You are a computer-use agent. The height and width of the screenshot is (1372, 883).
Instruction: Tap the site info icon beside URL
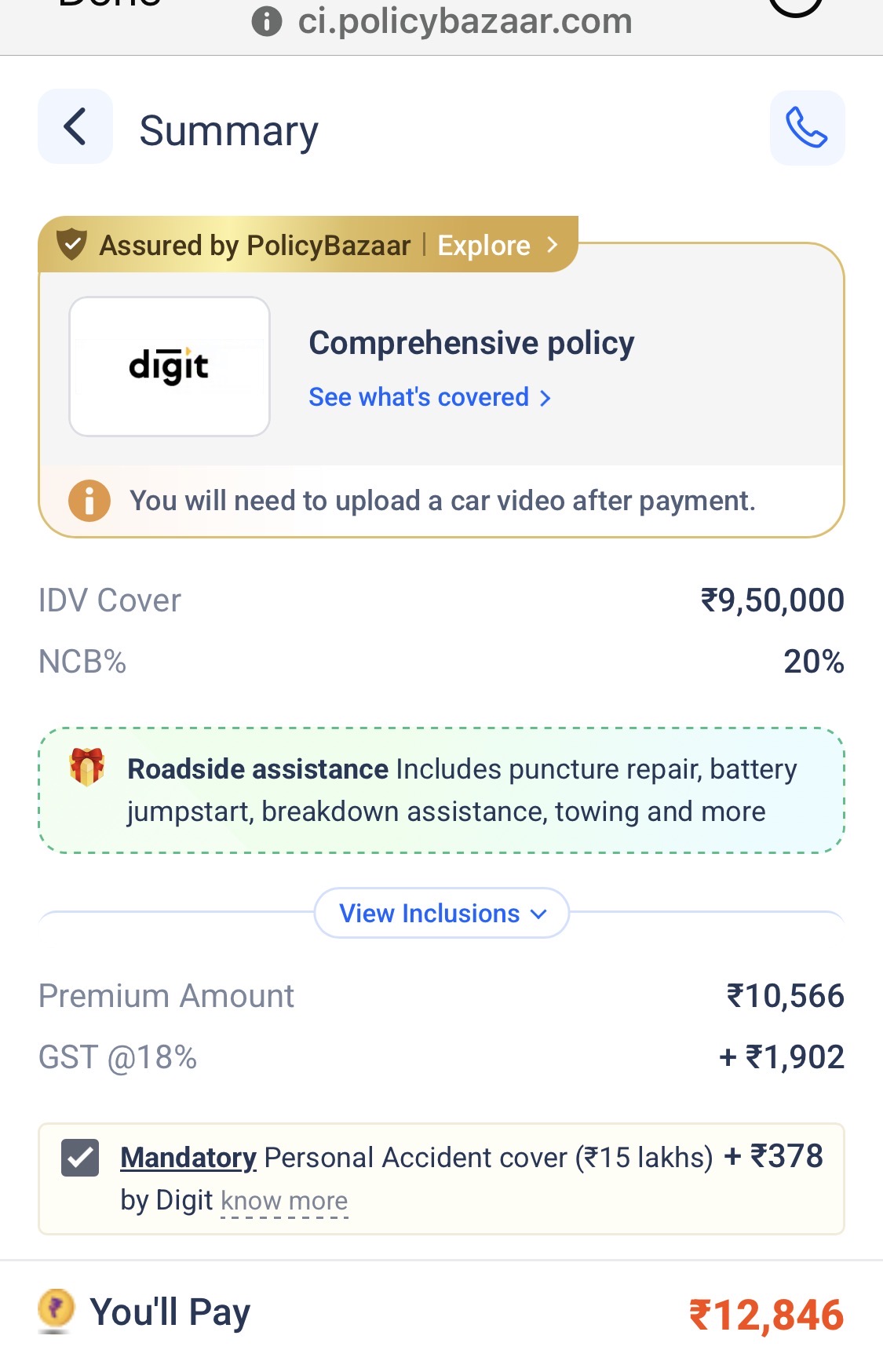click(x=267, y=21)
